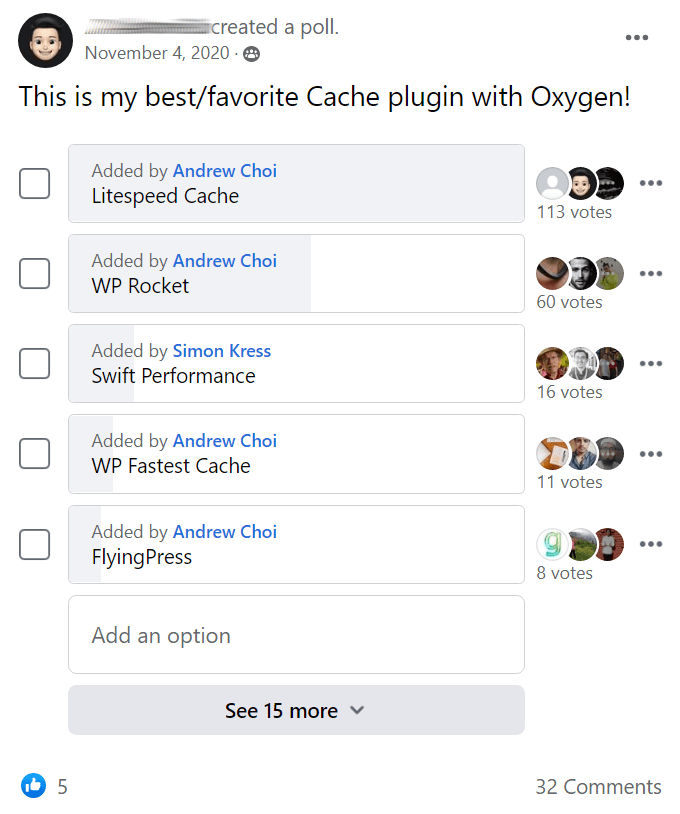Click the post author's avatar picture
This screenshot has height=814, width=680.
tap(45, 40)
